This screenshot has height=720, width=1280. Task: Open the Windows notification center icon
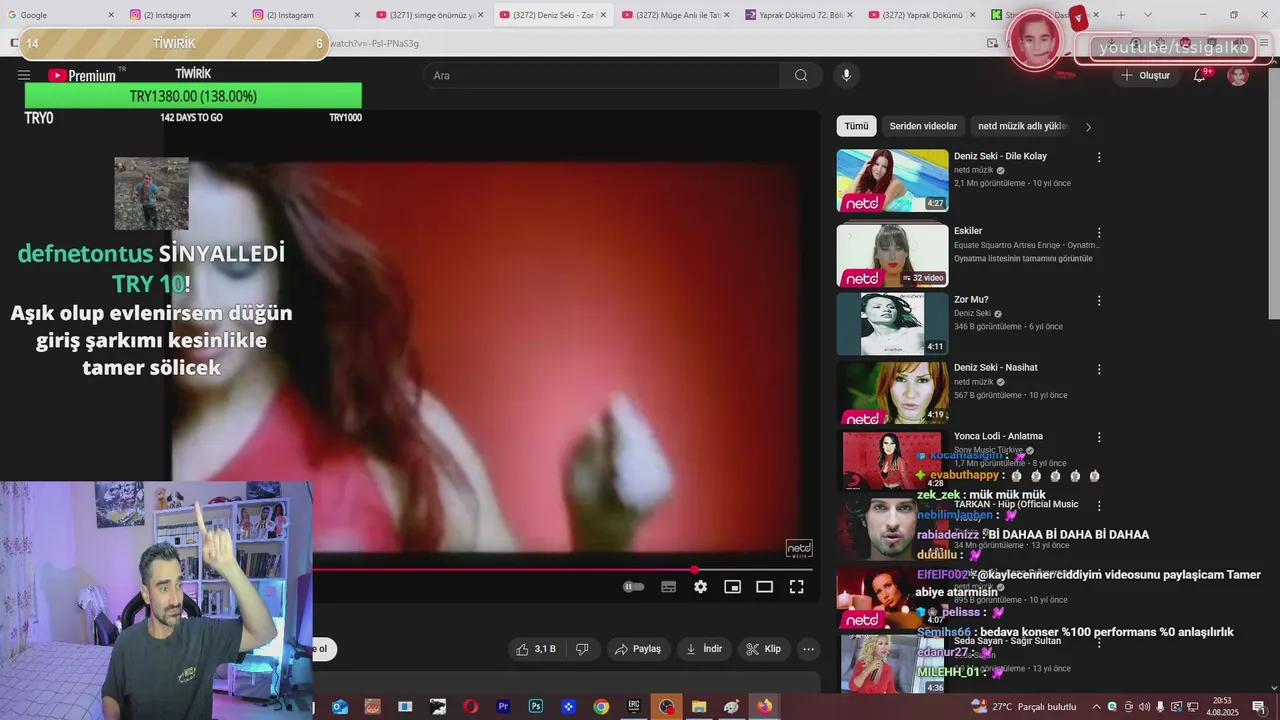[x=1258, y=706]
